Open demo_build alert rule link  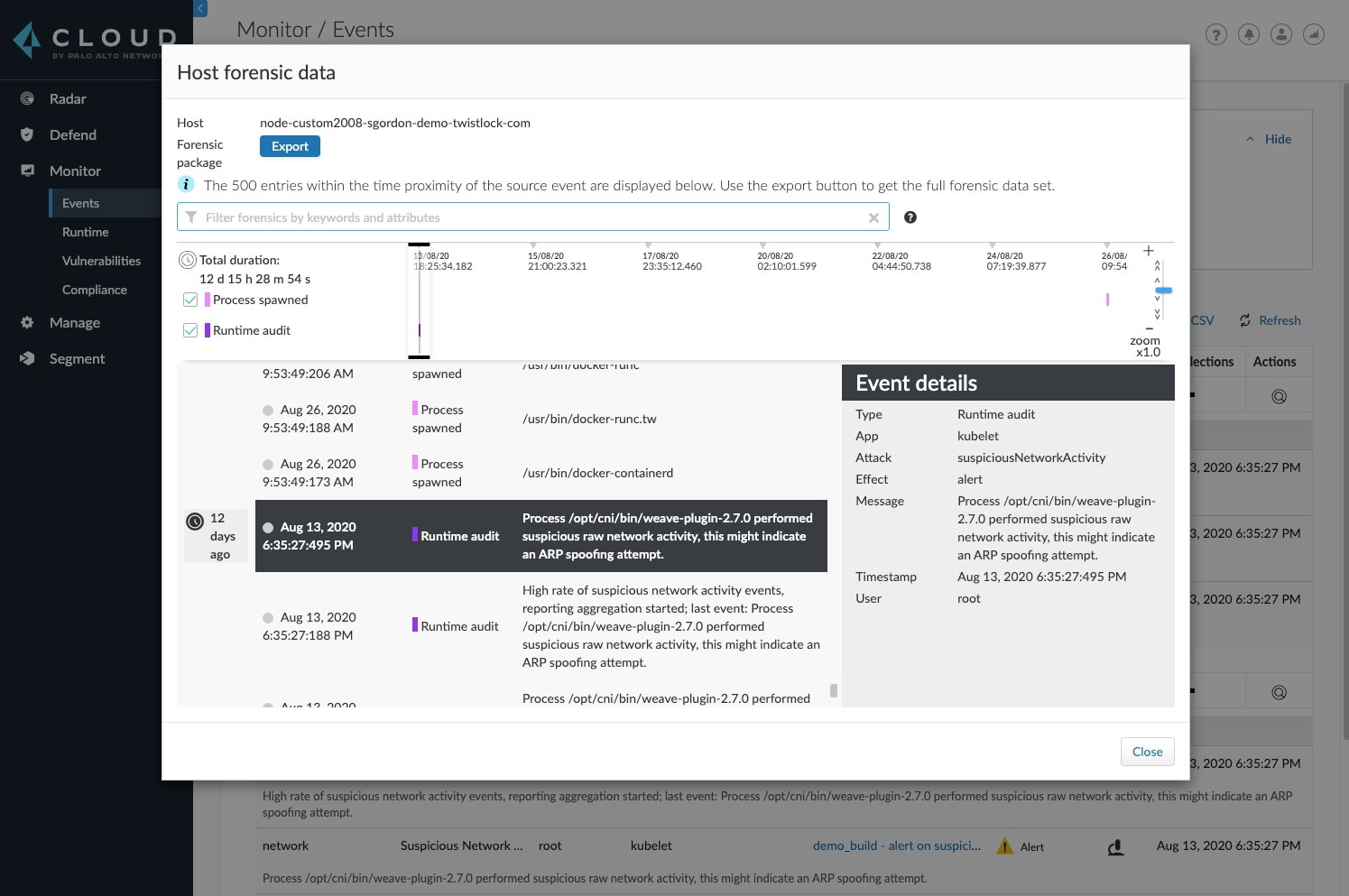(x=896, y=845)
